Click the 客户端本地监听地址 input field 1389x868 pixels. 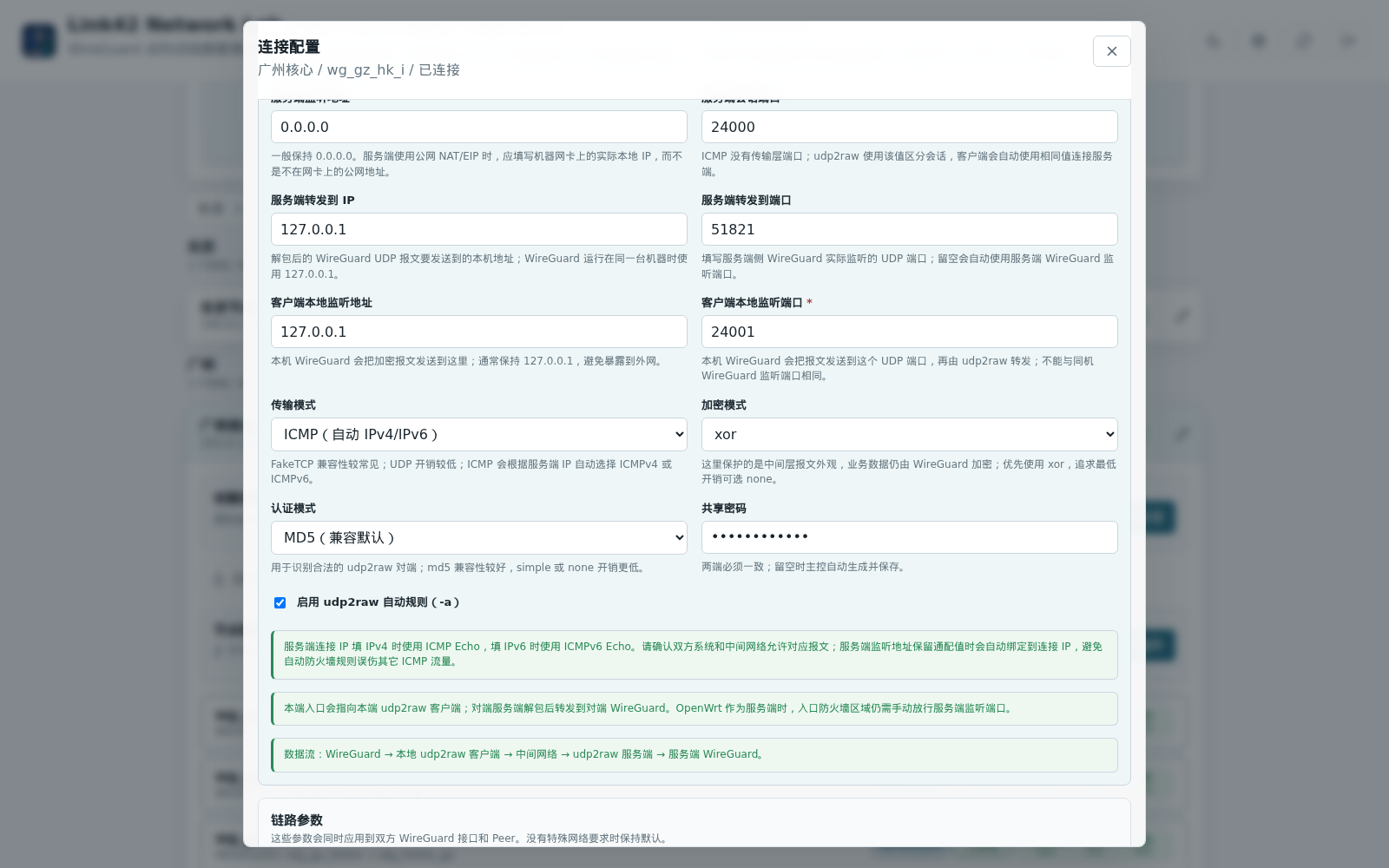pyautogui.click(x=479, y=332)
